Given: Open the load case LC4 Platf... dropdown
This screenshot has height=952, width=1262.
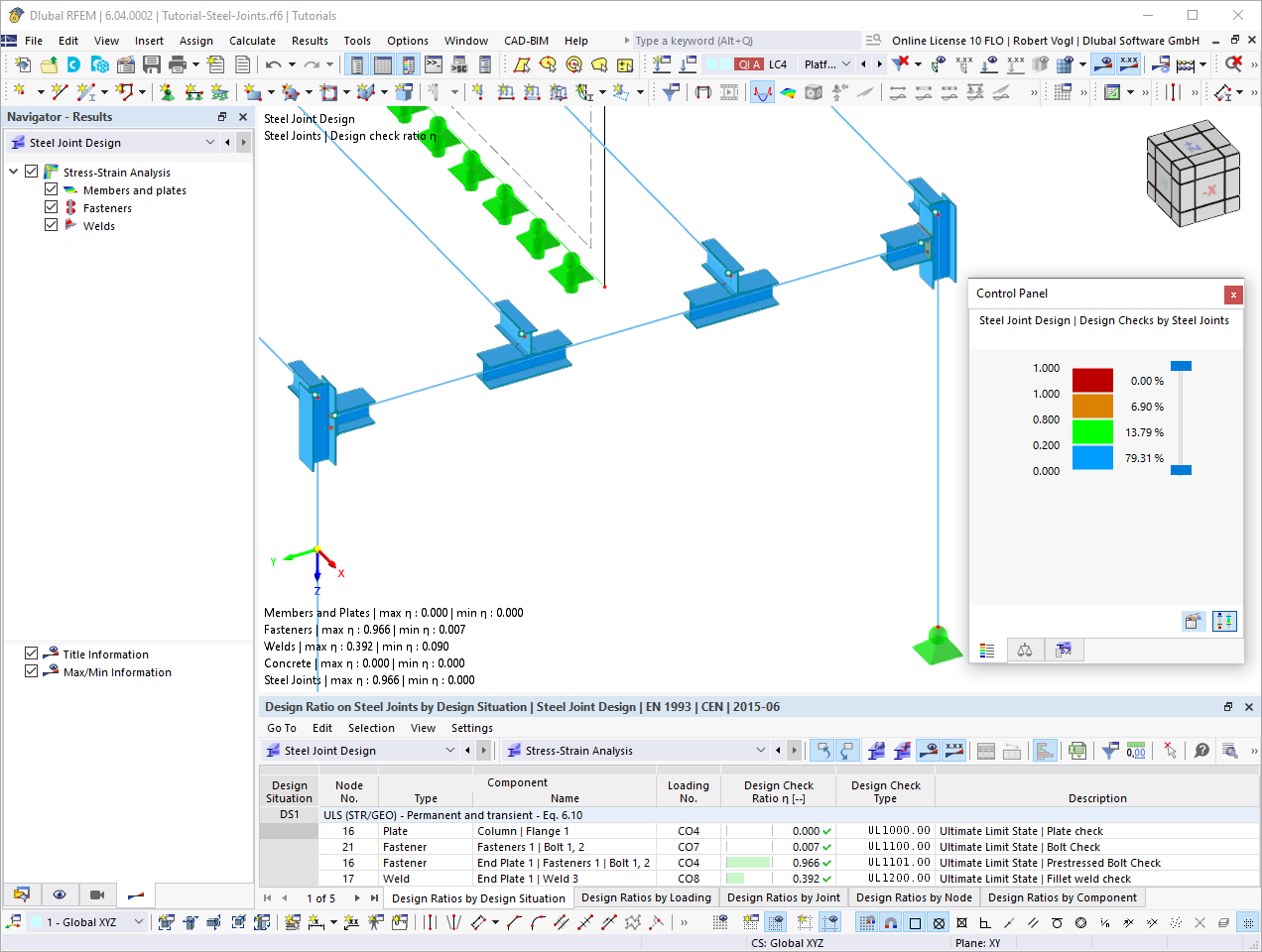Looking at the screenshot, I should point(845,64).
